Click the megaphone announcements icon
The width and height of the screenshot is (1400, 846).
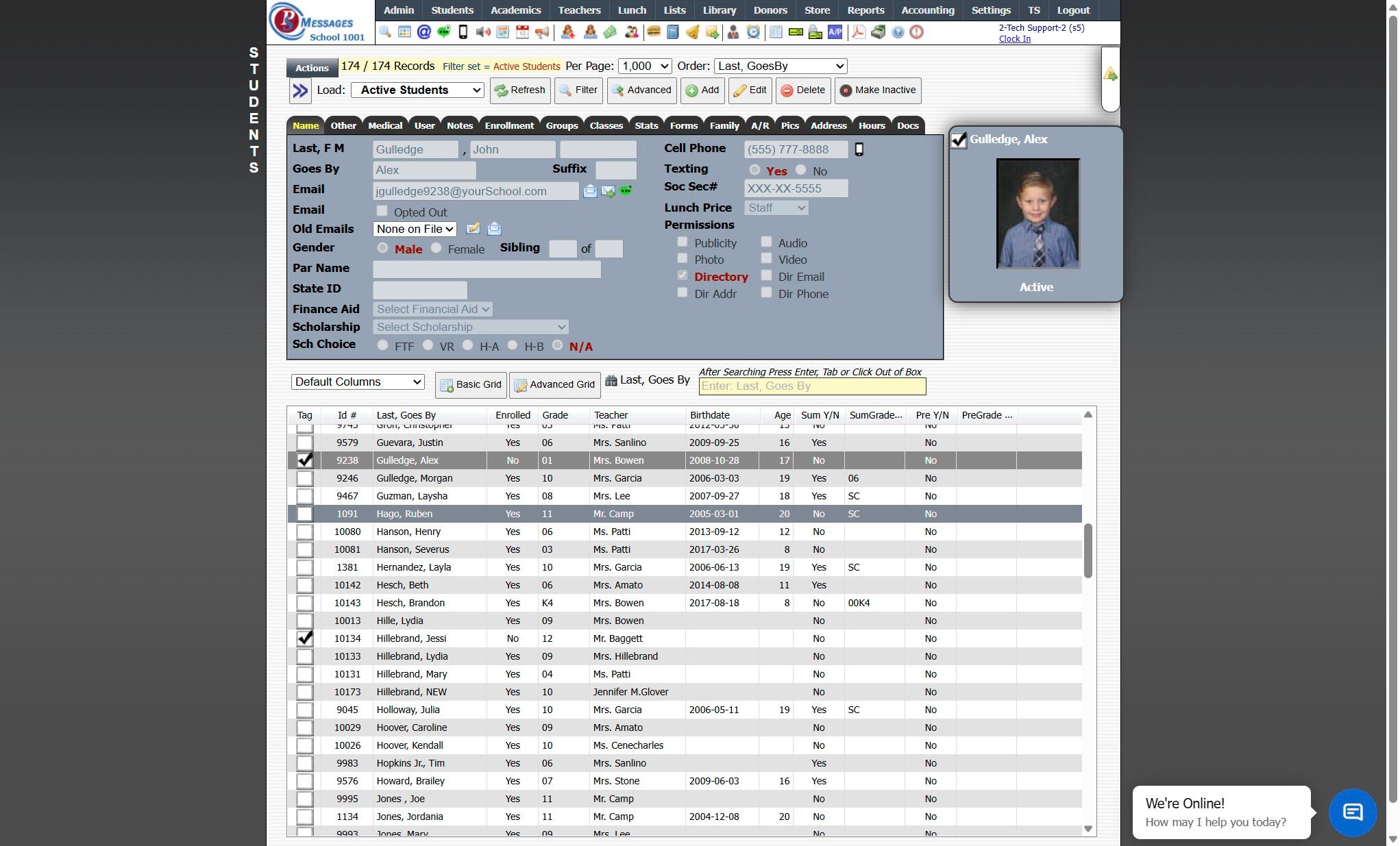(x=542, y=32)
